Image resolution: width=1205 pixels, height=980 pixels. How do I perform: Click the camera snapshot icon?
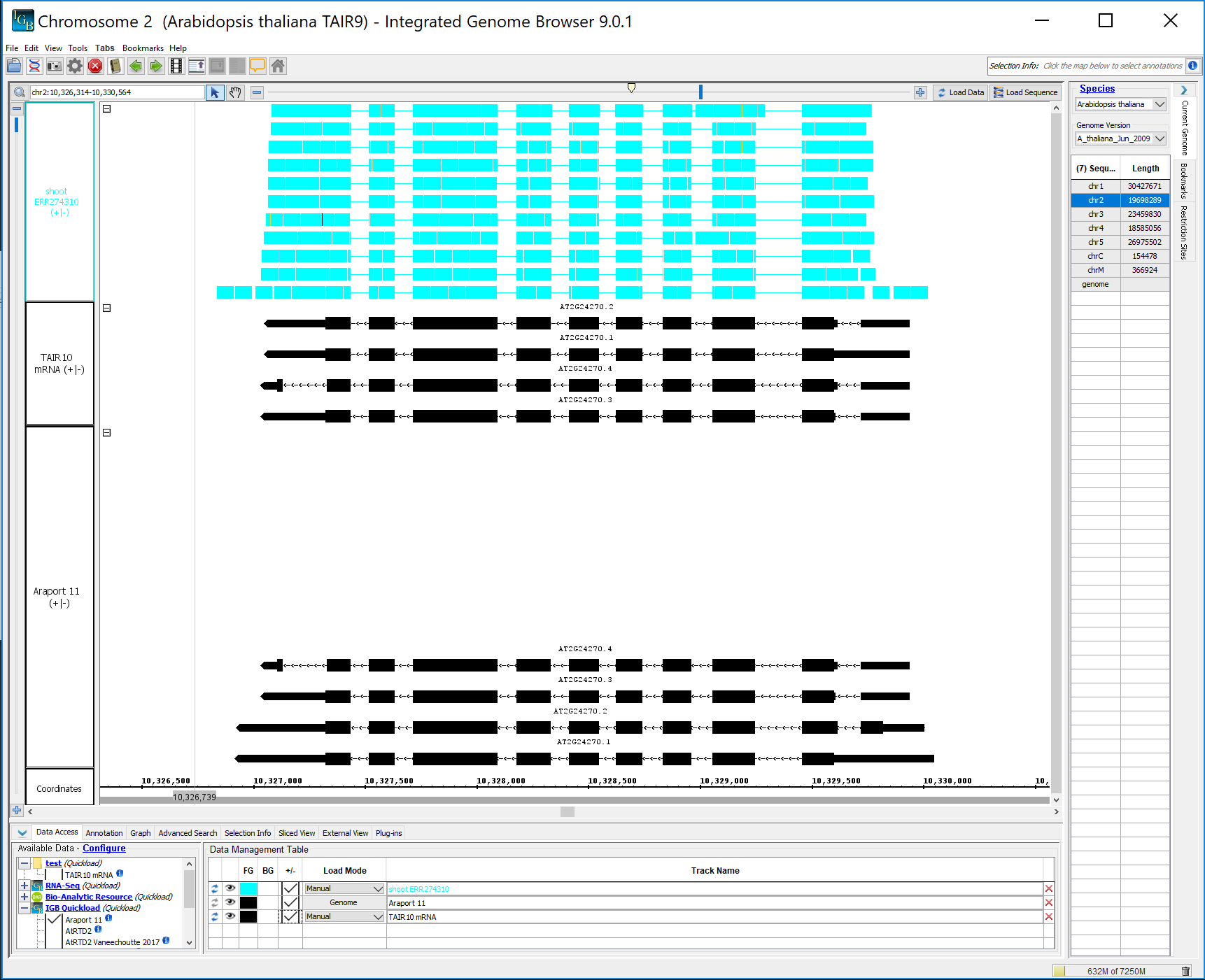(55, 66)
